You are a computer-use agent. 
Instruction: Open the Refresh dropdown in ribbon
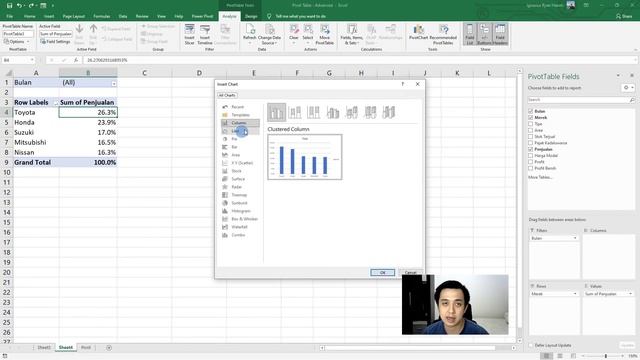pos(249,42)
